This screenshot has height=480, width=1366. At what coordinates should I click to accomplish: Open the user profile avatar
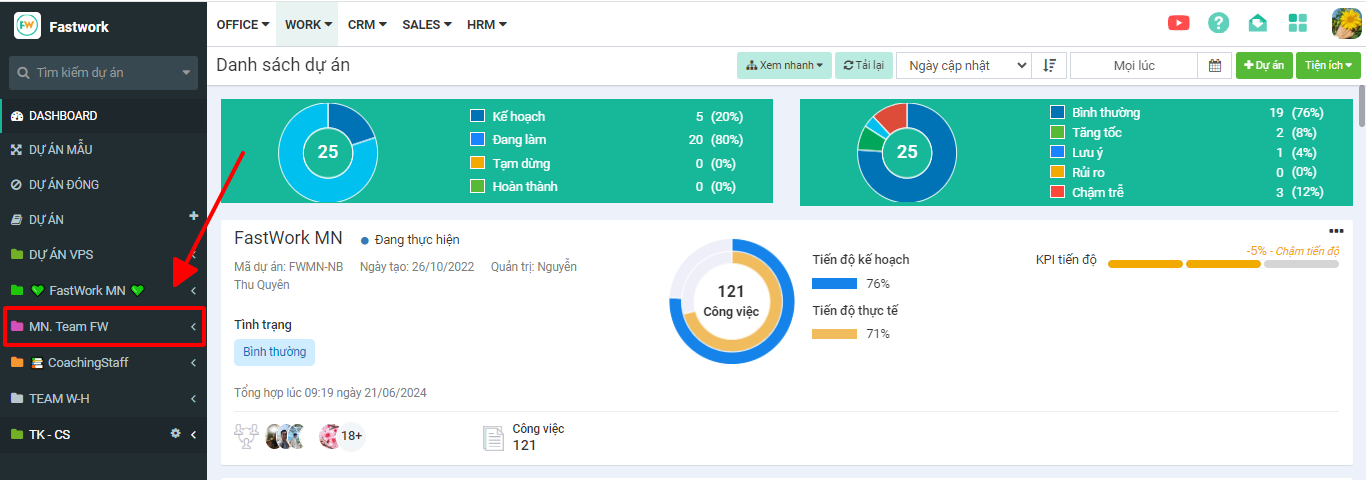[1346, 23]
